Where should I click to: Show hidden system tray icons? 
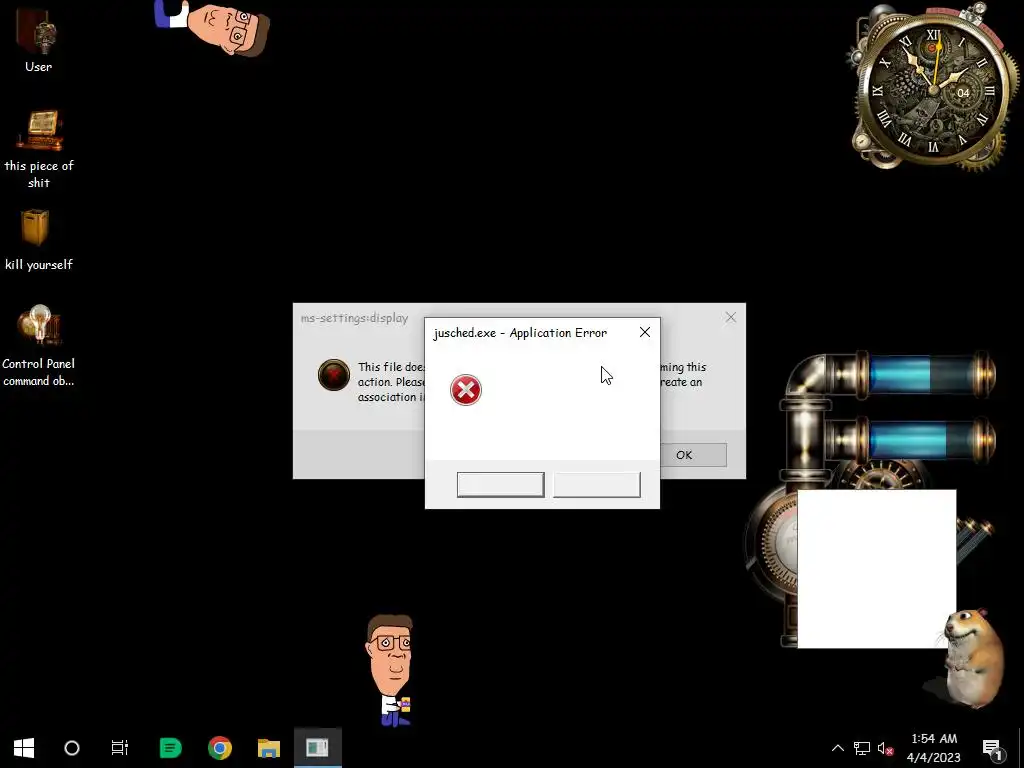pyautogui.click(x=837, y=748)
